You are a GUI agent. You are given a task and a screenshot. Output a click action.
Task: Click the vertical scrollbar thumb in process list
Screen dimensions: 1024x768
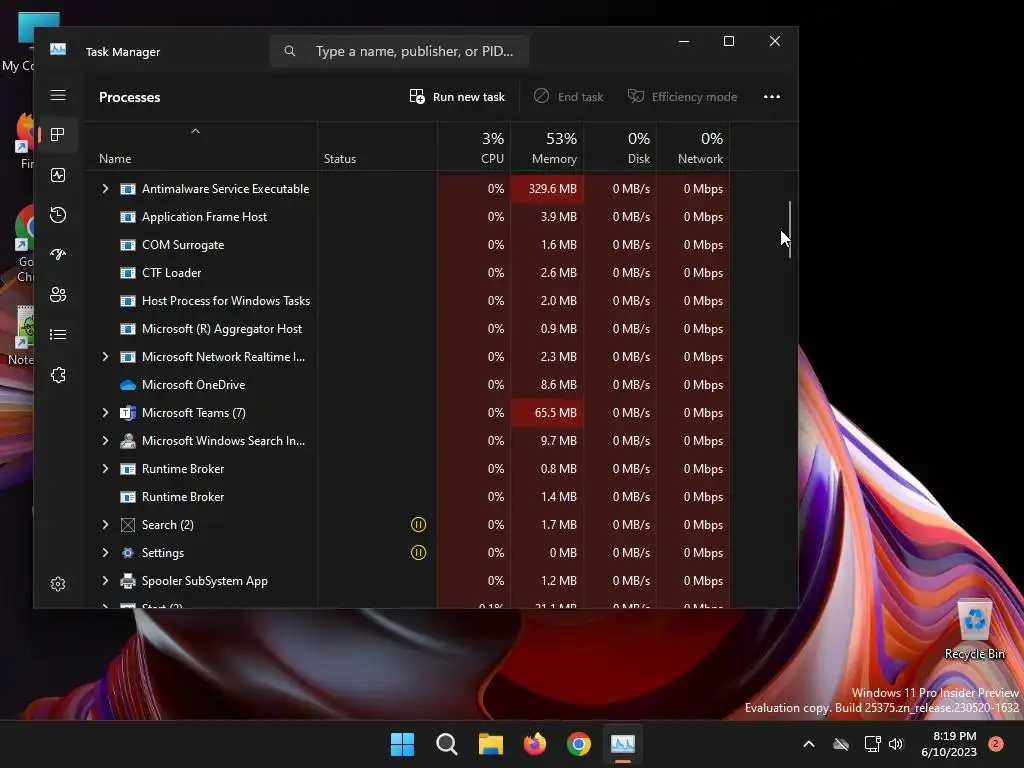click(x=790, y=229)
